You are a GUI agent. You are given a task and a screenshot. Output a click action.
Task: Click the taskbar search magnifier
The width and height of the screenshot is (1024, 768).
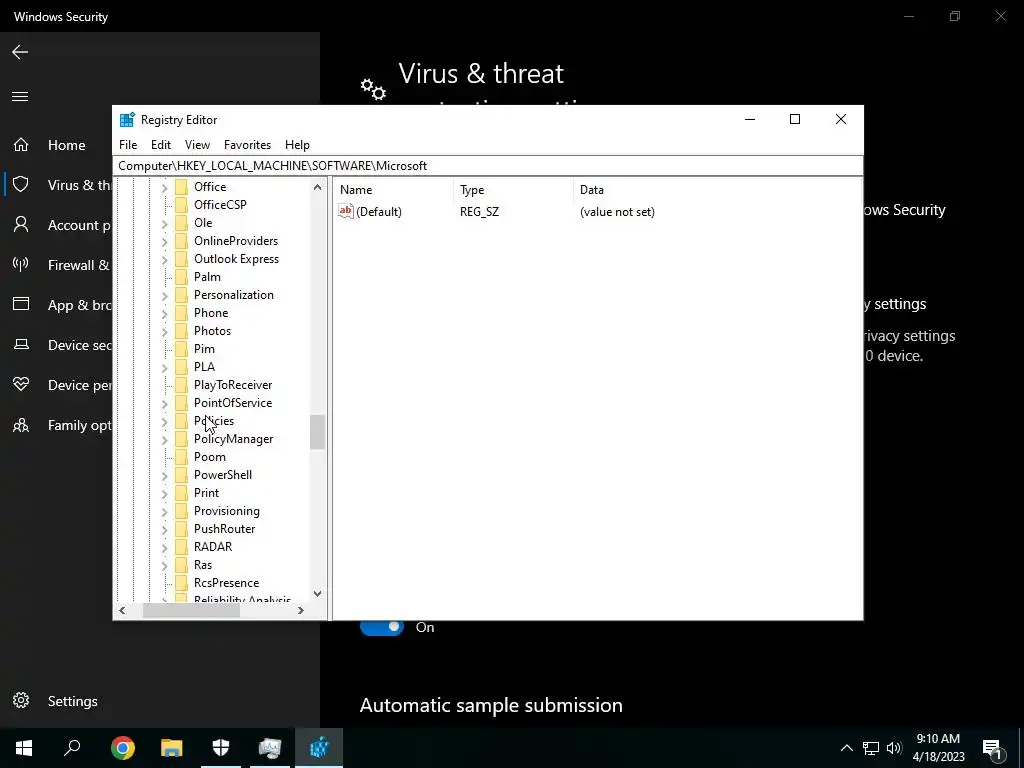coord(72,747)
